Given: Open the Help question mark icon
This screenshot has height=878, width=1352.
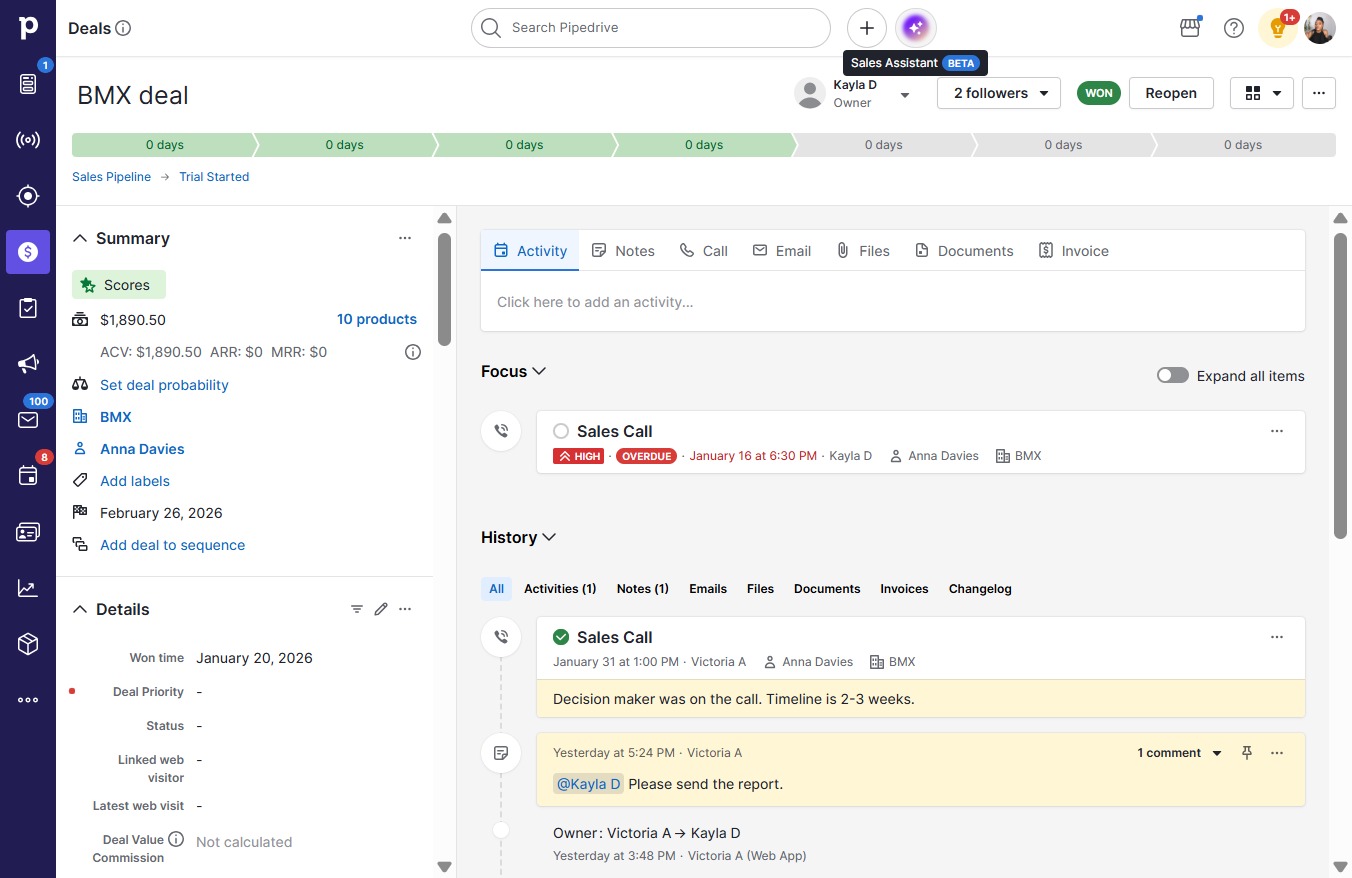Looking at the screenshot, I should [x=1234, y=28].
